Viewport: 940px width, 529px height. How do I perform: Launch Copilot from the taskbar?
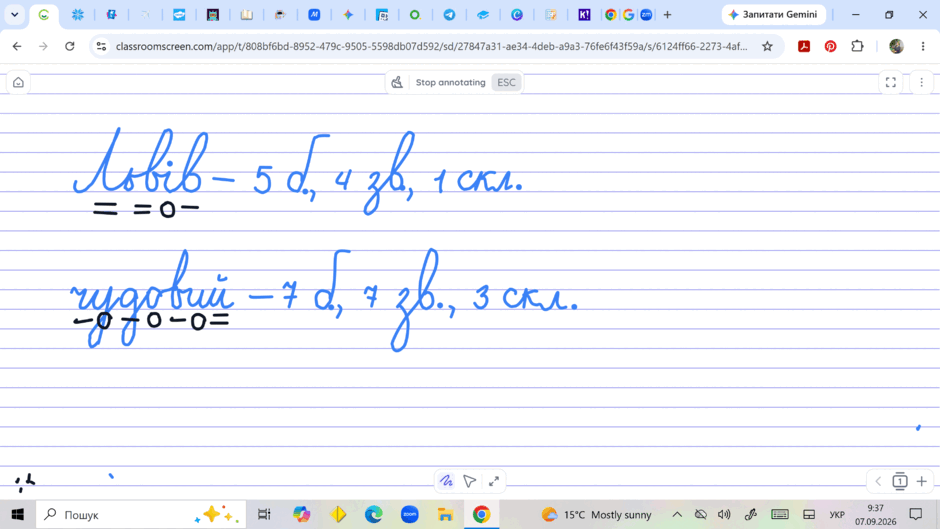[302, 515]
